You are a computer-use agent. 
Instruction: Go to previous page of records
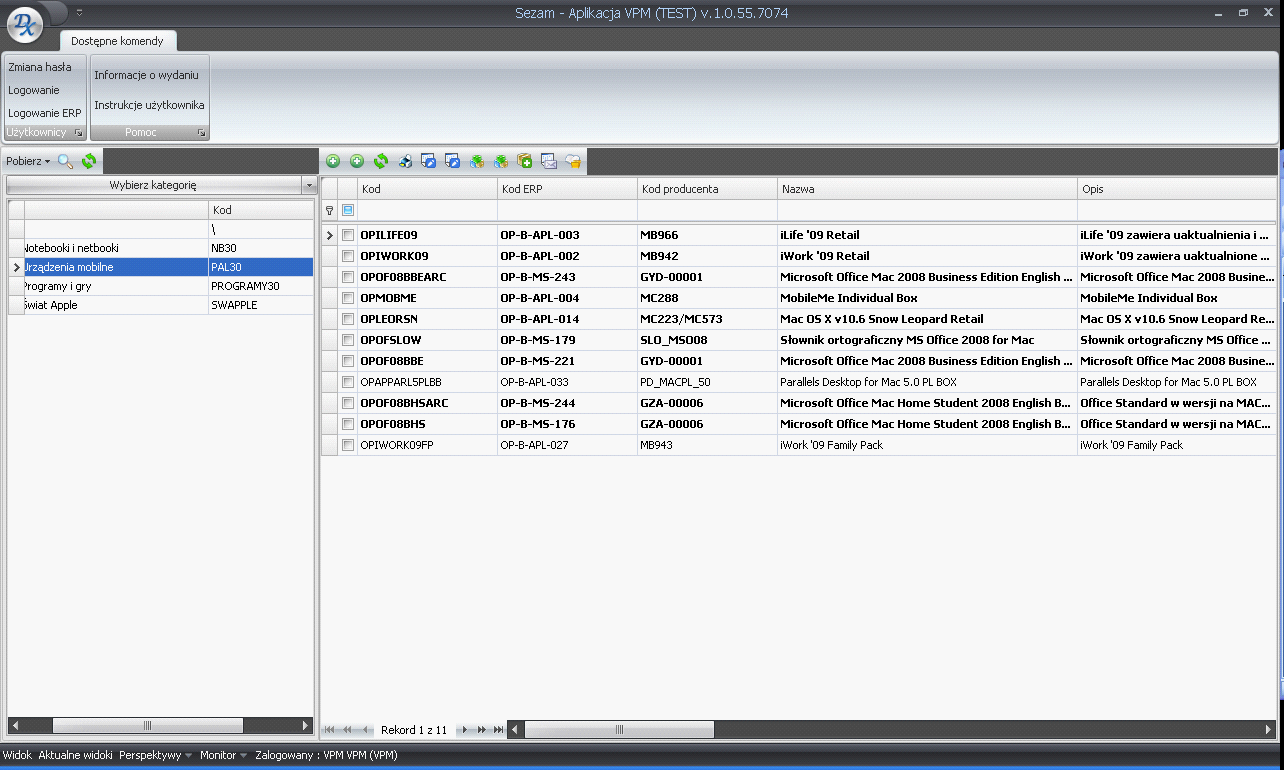(x=349, y=730)
